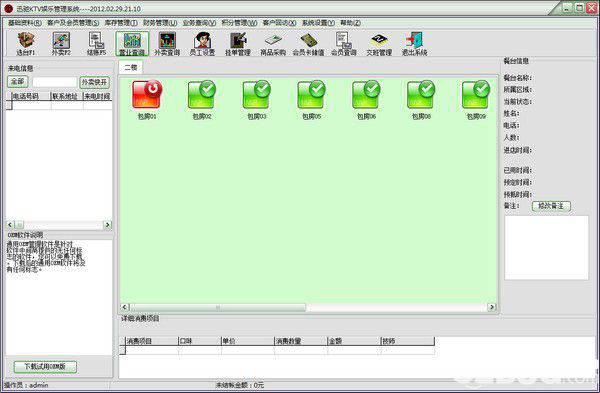Click the room area horizontal scrollbar right arrow

click(492, 307)
